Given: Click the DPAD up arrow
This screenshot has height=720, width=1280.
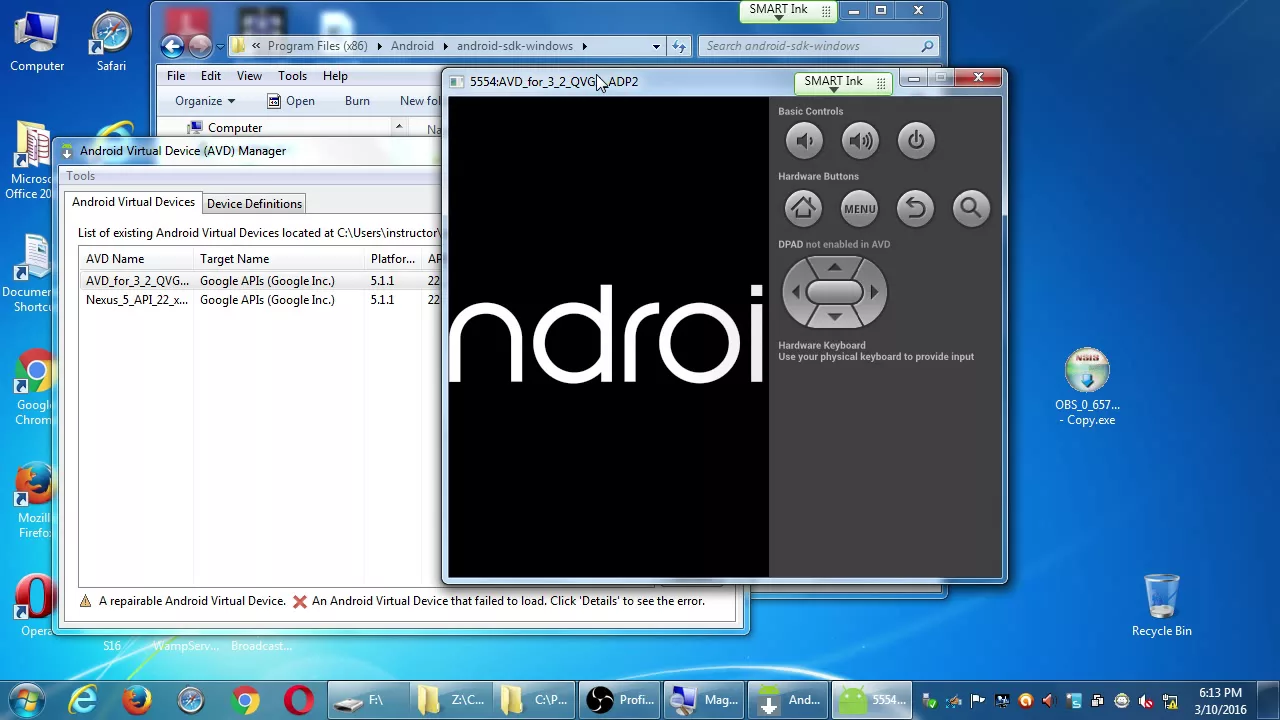Looking at the screenshot, I should [835, 267].
